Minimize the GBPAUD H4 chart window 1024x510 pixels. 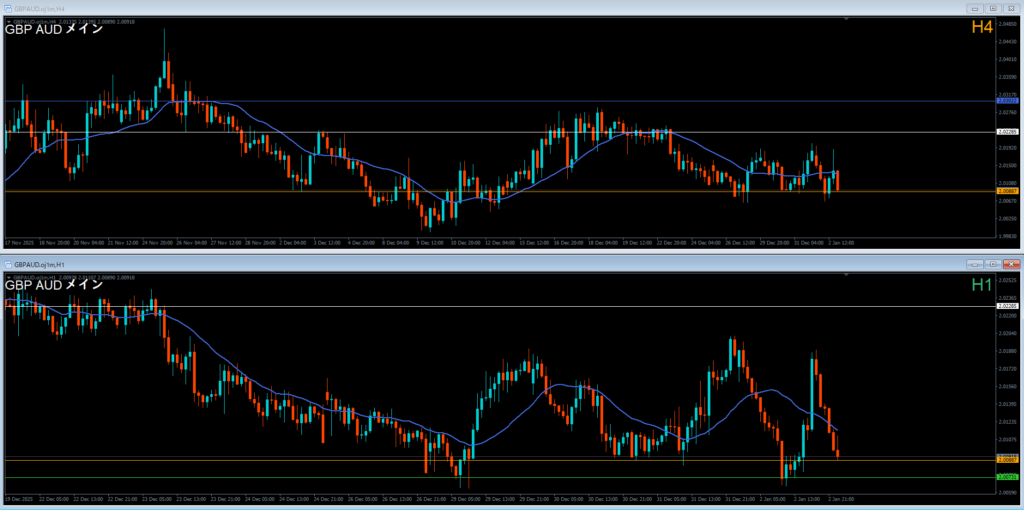[976, 7]
